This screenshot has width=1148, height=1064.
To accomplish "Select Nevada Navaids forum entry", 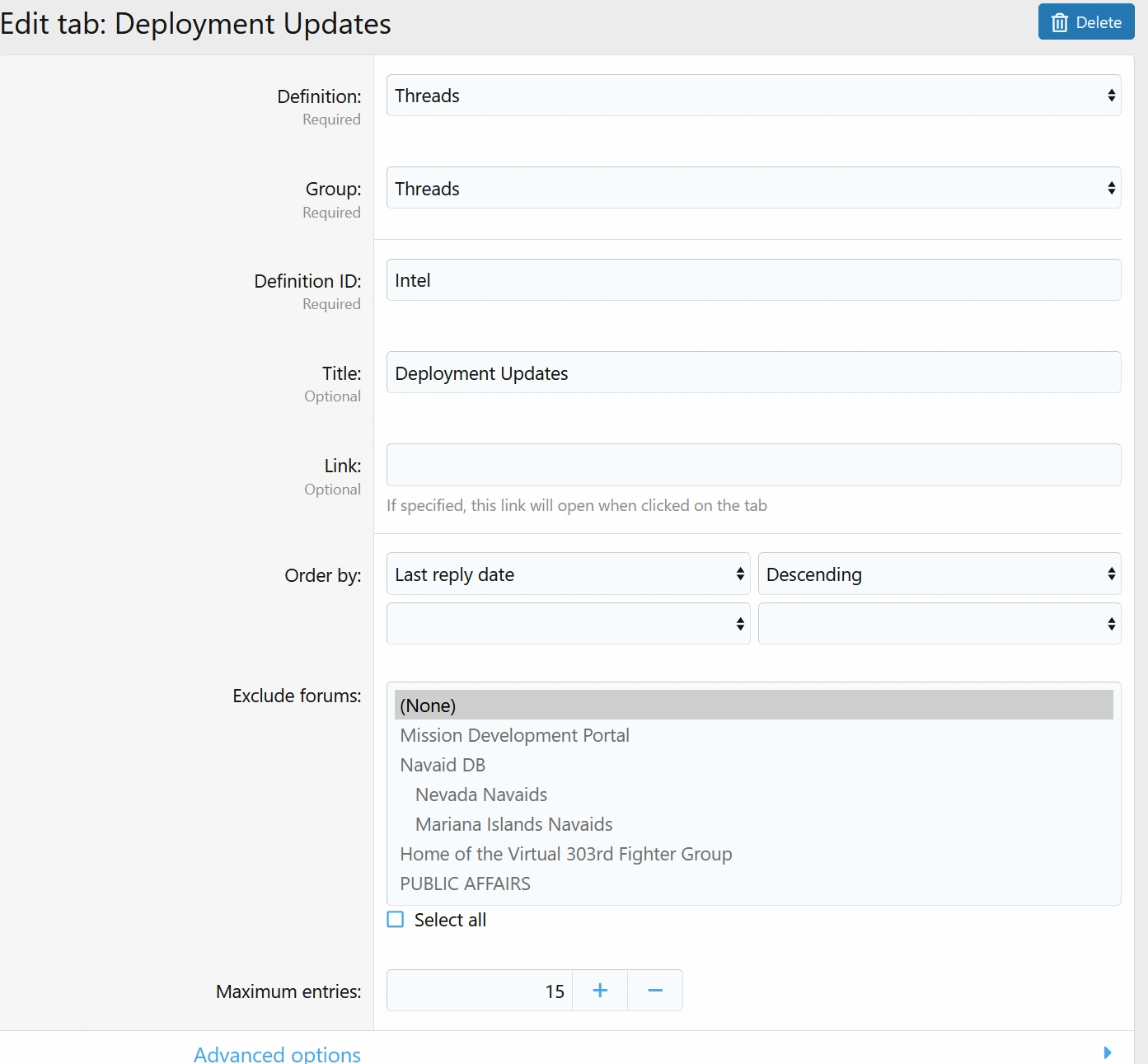I will [481, 794].
